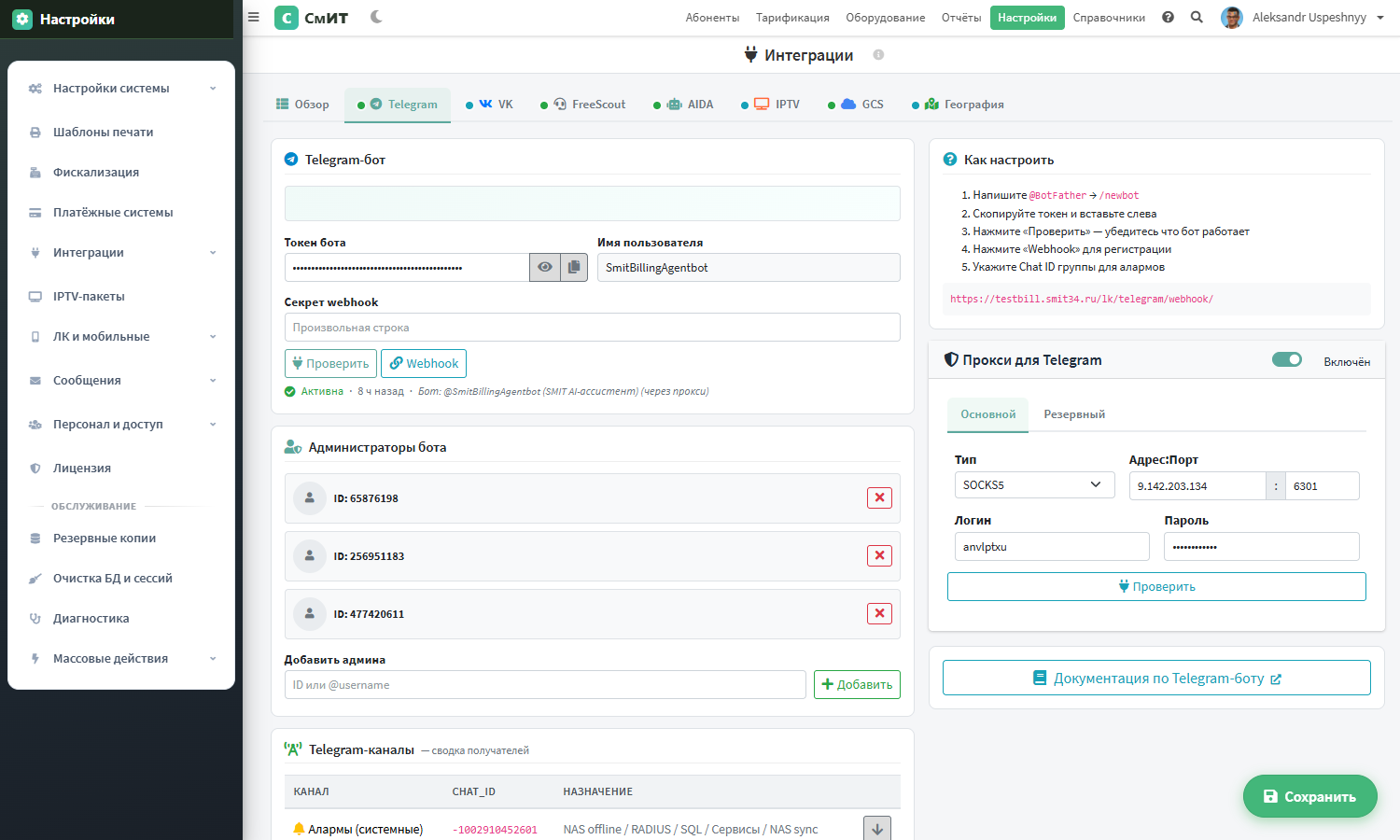This screenshot has width=1400, height=840.
Task: Click the webhook URL link
Action: pyautogui.click(x=1082, y=299)
